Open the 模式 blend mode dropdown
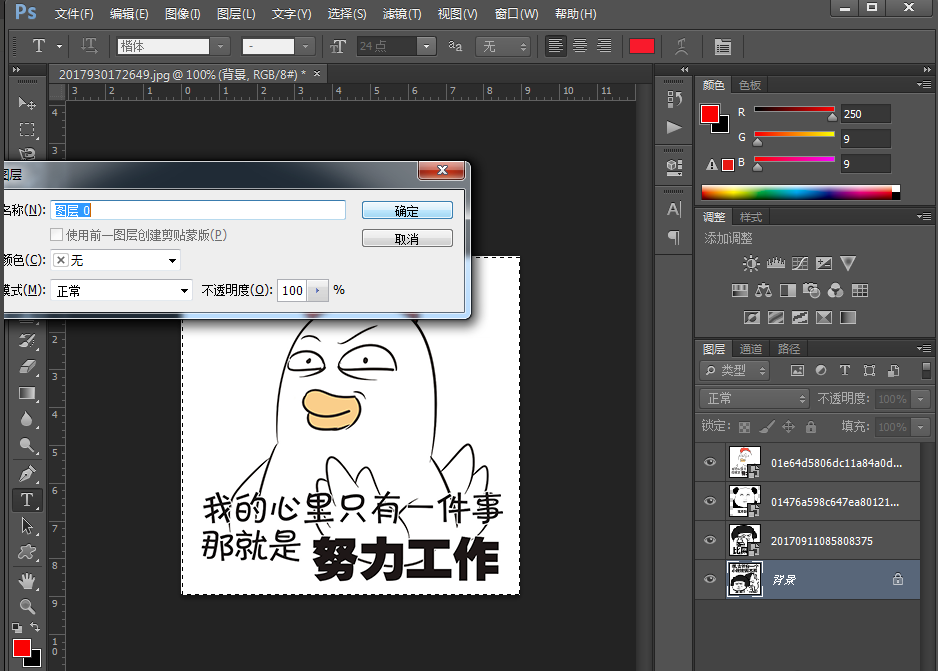This screenshot has height=671, width=938. [x=120, y=290]
